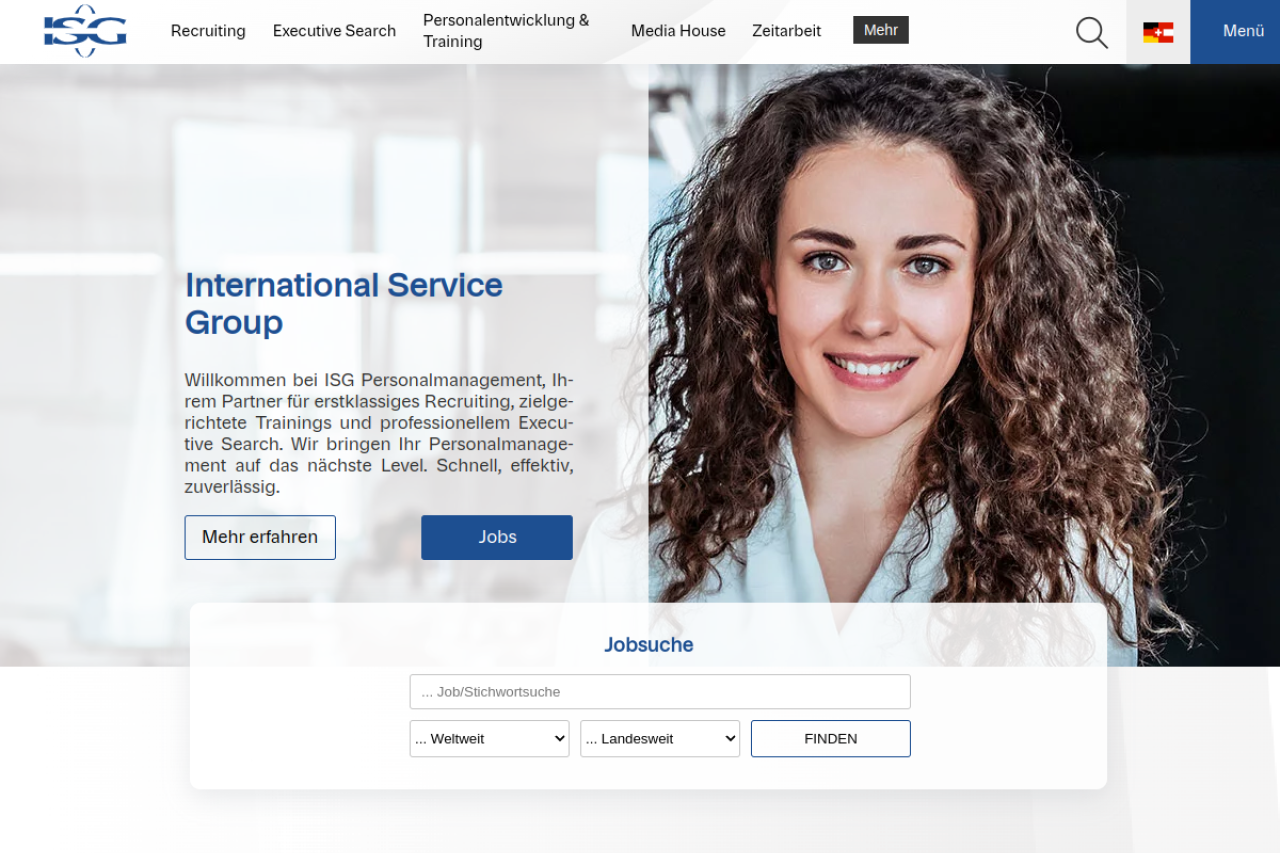This screenshot has width=1280, height=853.
Task: Focus the Job/Stichwortsuche input field
Action: point(660,692)
